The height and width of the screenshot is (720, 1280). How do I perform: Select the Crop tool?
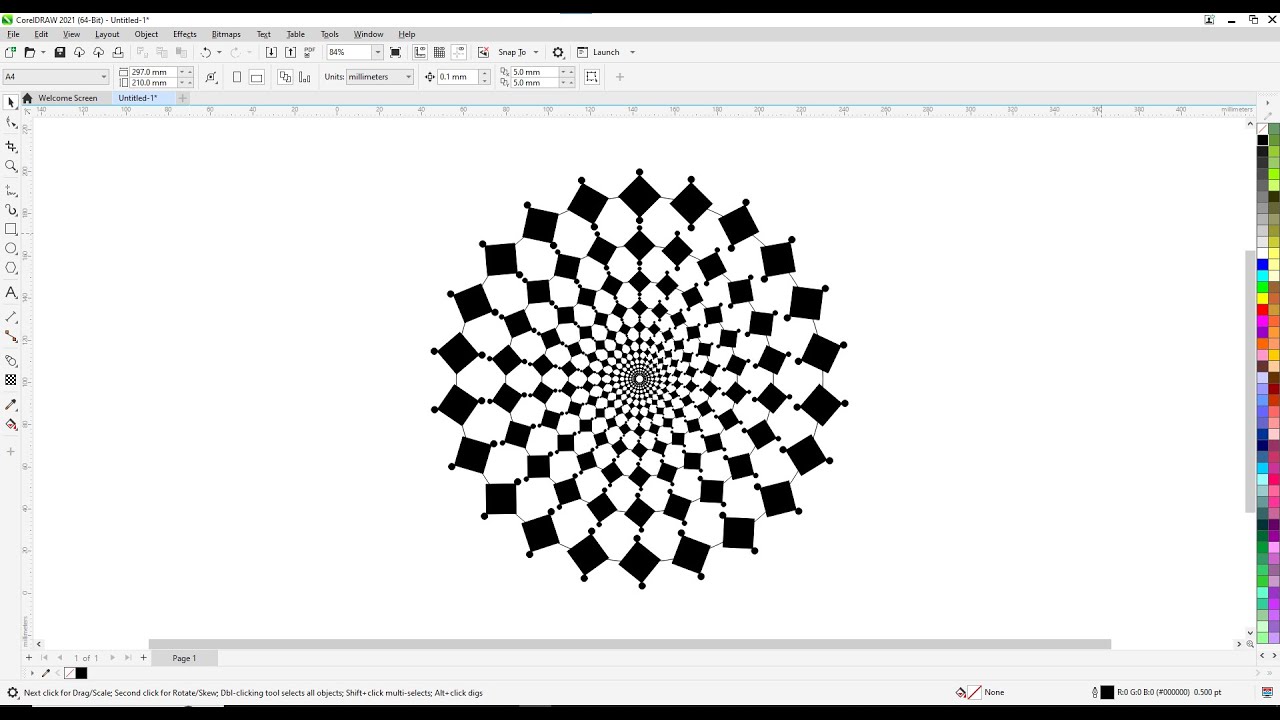pos(11,146)
